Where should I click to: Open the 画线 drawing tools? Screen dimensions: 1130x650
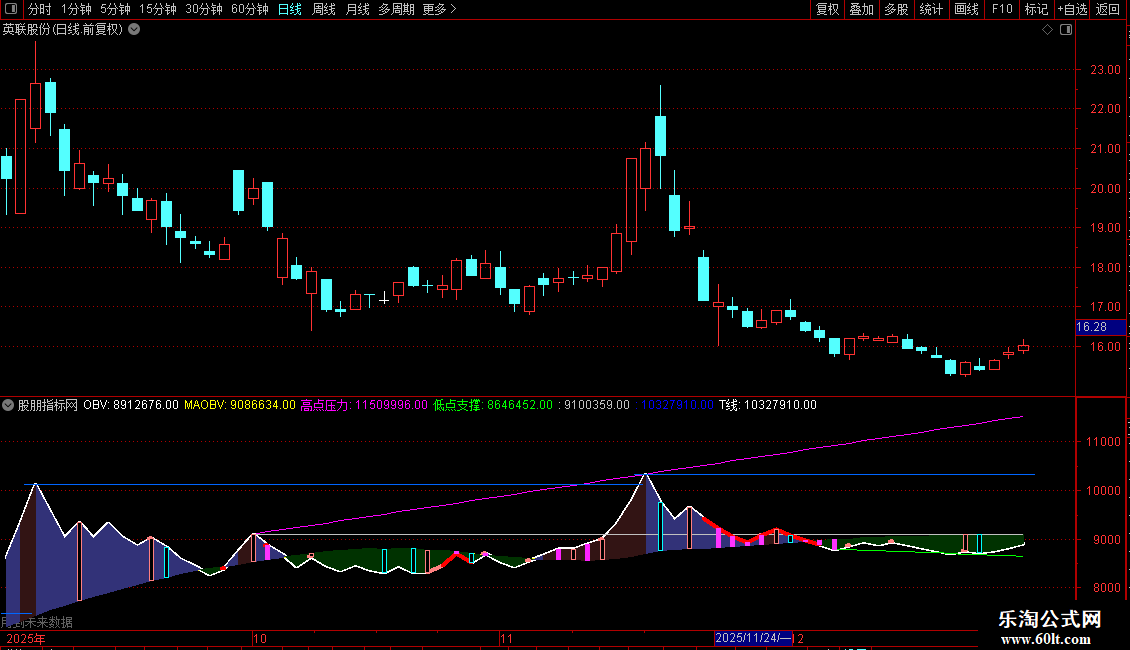click(966, 9)
